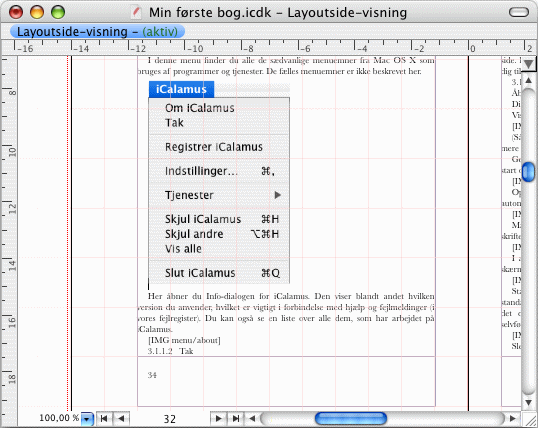Jump to the first page button
This screenshot has height=428, width=538.
click(x=104, y=418)
